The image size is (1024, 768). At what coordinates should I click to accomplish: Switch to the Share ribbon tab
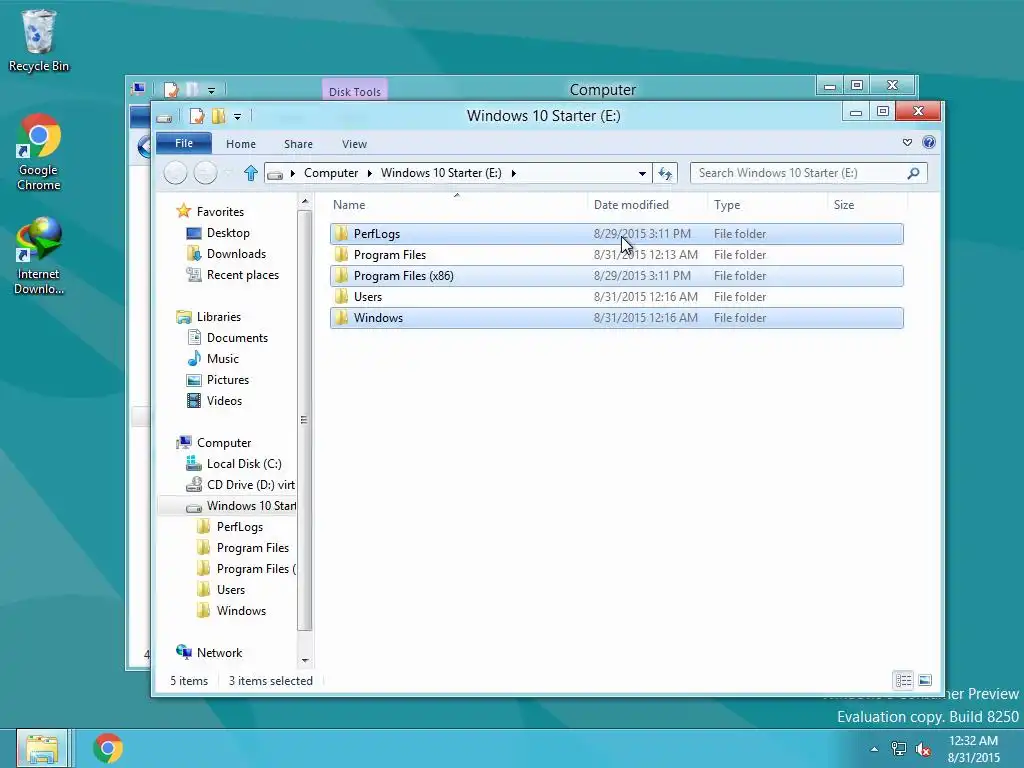pyautogui.click(x=298, y=144)
